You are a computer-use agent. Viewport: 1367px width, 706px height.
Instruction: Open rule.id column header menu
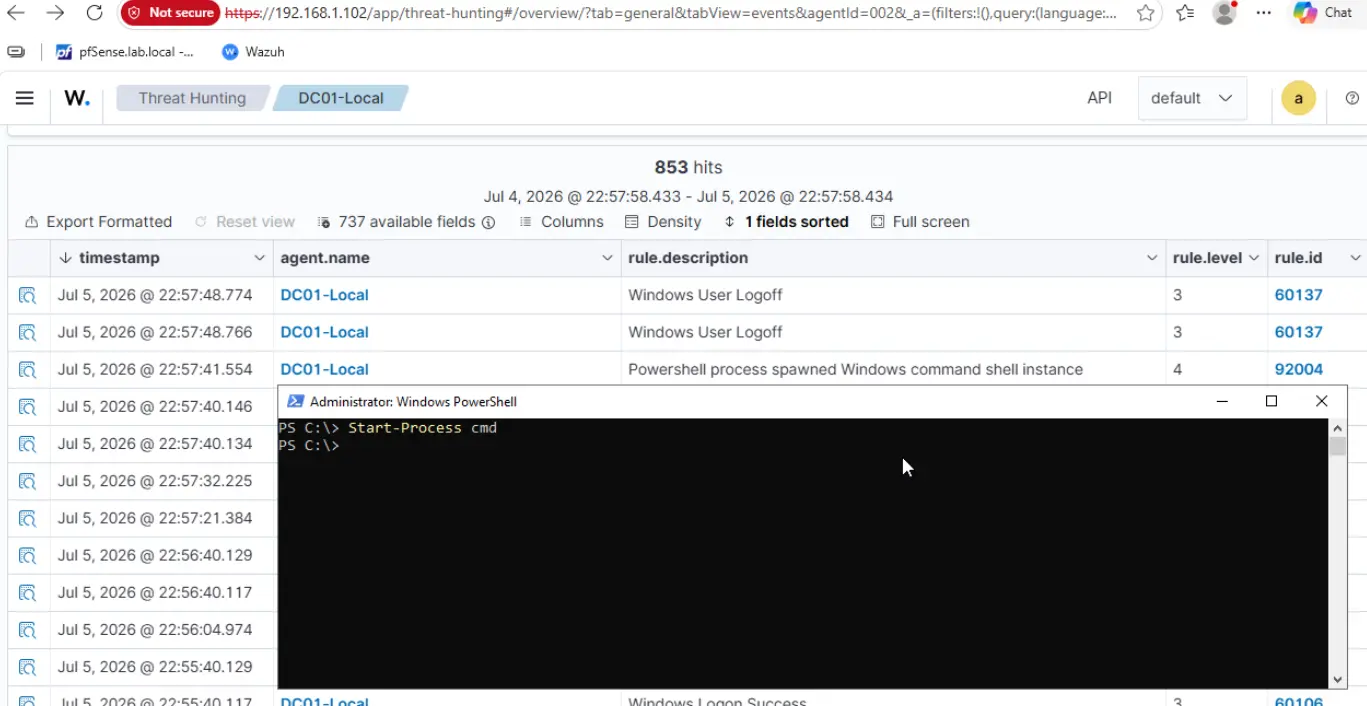1356,258
